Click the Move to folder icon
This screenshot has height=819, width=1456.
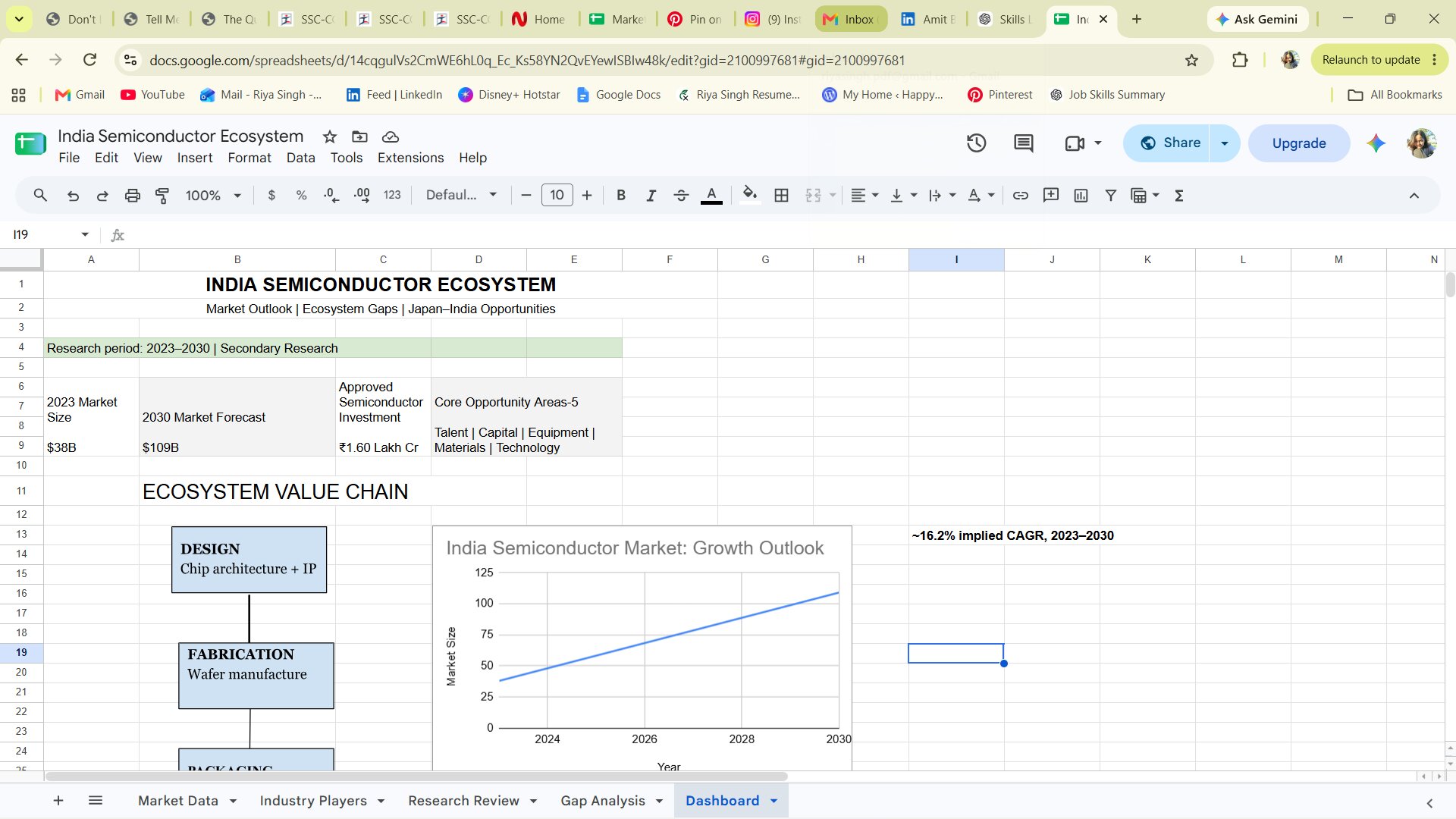[x=360, y=136]
